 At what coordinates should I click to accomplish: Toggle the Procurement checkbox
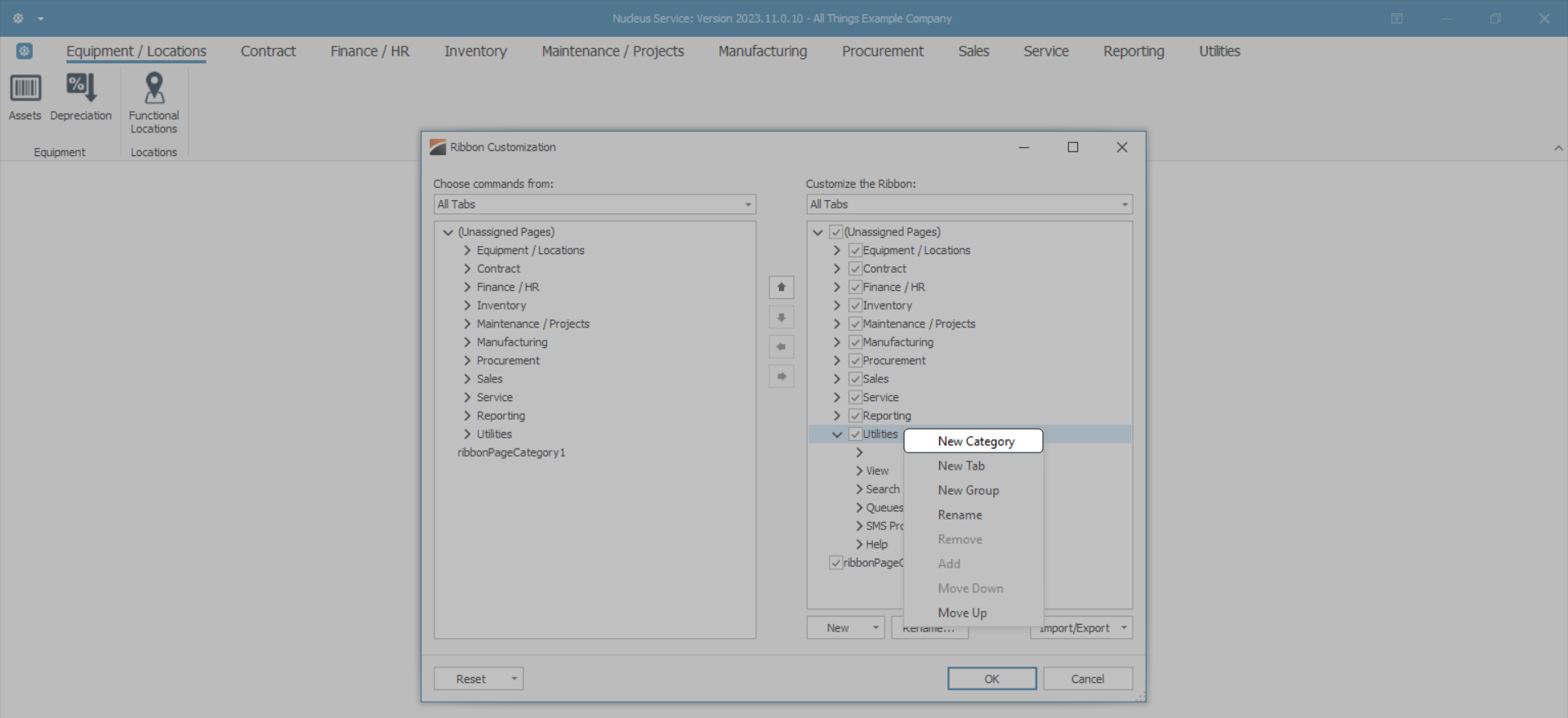click(x=855, y=361)
